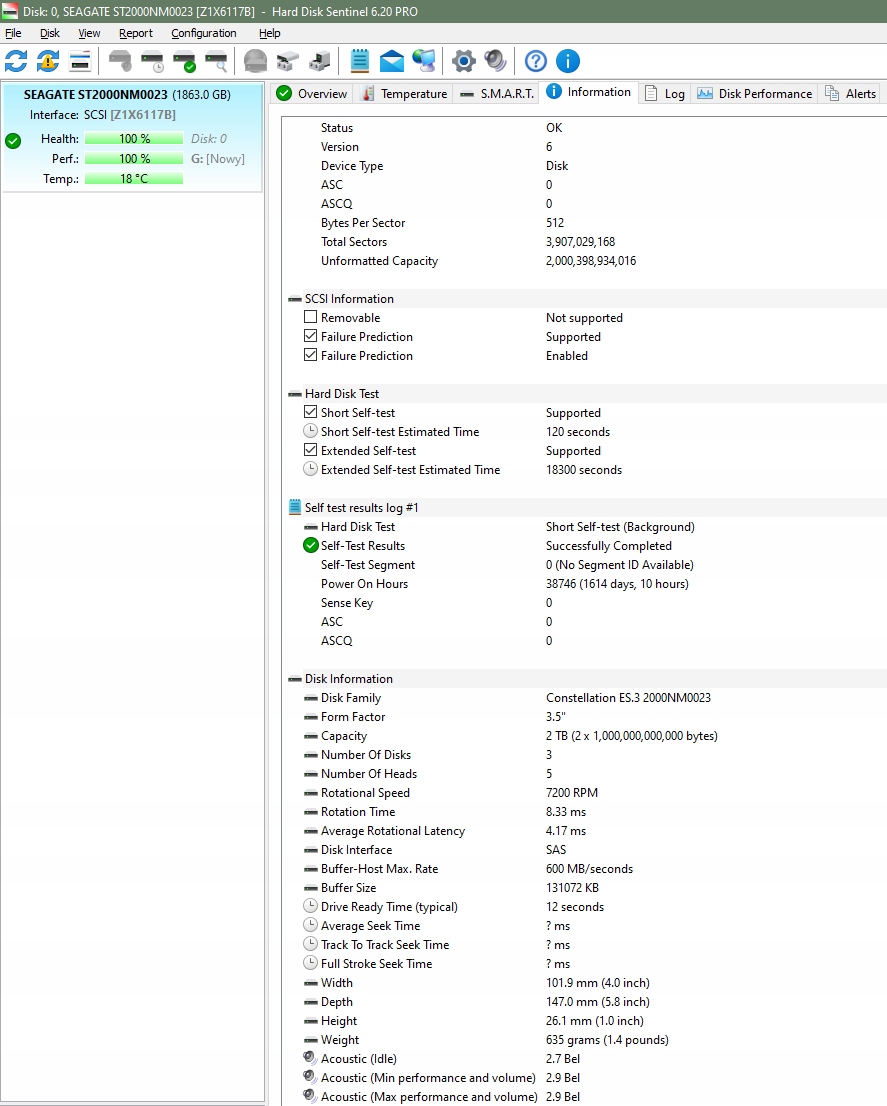The height and width of the screenshot is (1106, 887).
Task: Collapse the Hard Disk Test section
Action: pos(295,394)
